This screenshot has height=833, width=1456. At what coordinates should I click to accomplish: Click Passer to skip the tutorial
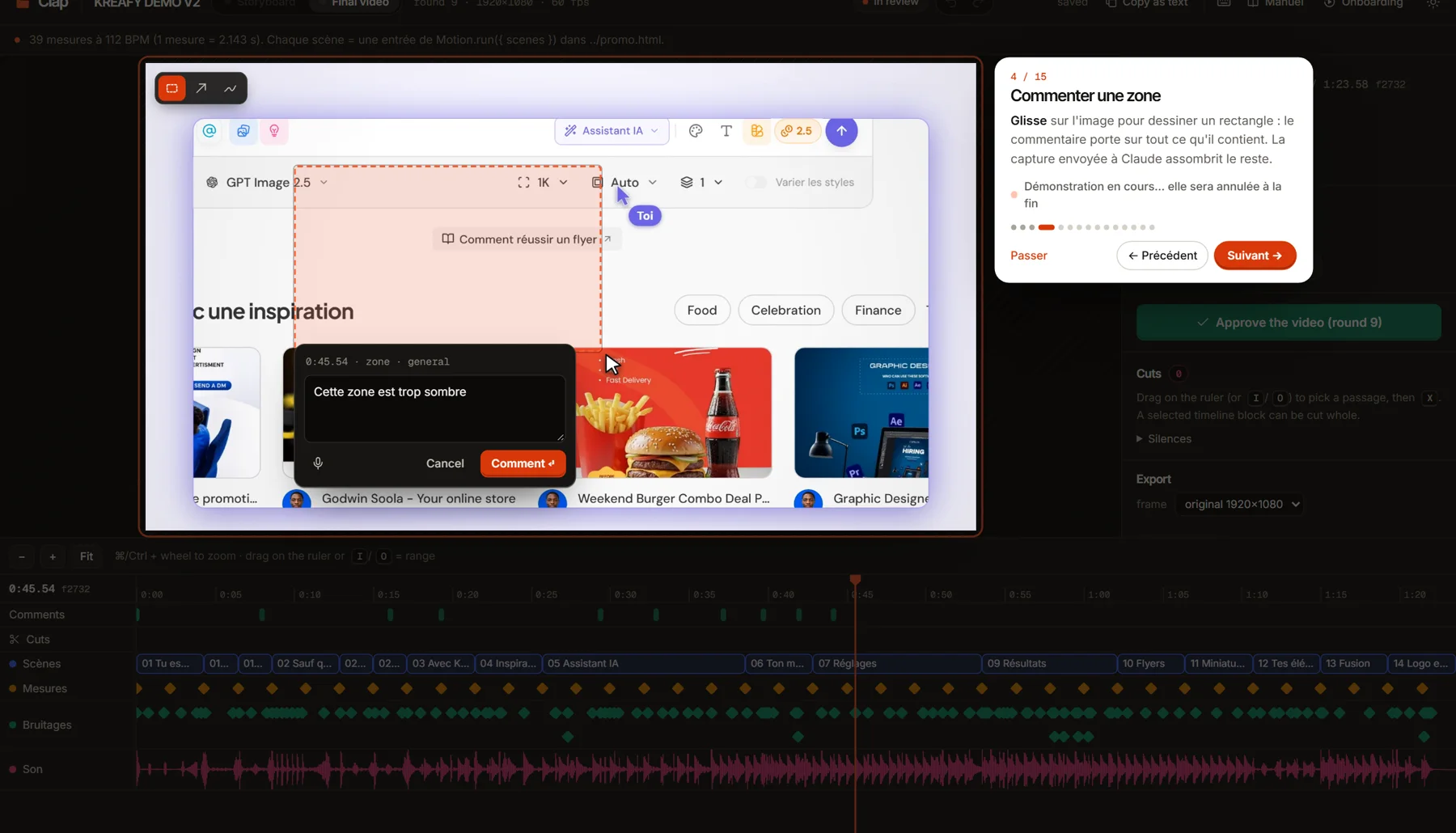[x=1029, y=256]
